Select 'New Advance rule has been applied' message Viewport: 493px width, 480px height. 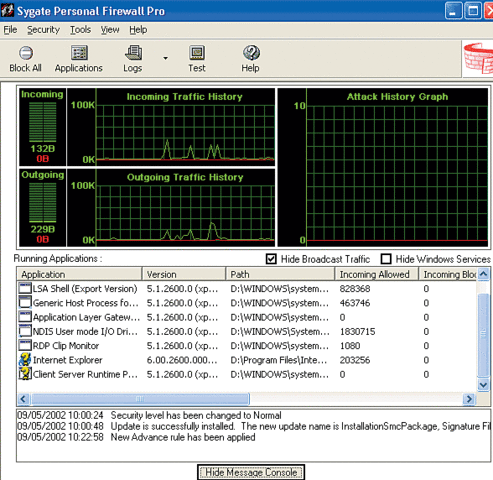tap(183, 437)
